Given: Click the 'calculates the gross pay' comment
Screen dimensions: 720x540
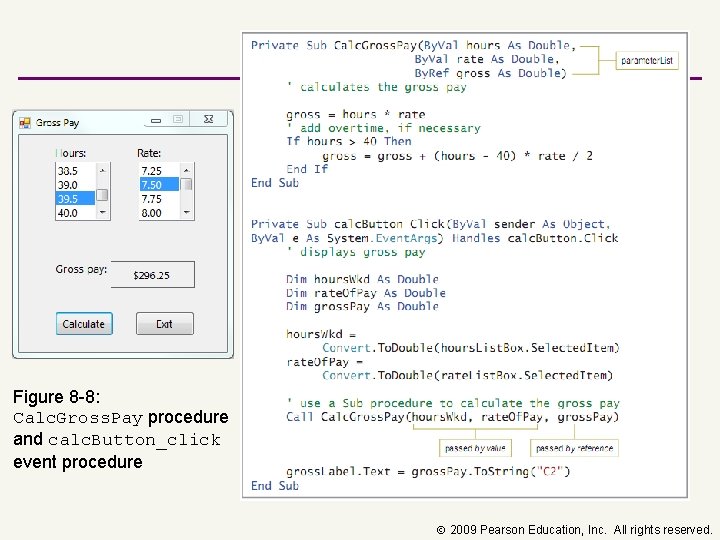Looking at the screenshot, I should pos(377,87).
